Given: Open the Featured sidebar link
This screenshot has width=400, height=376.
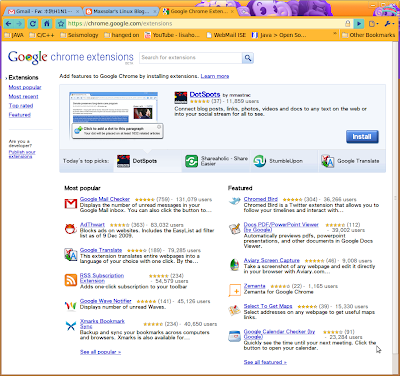Looking at the screenshot, I should (x=20, y=115).
